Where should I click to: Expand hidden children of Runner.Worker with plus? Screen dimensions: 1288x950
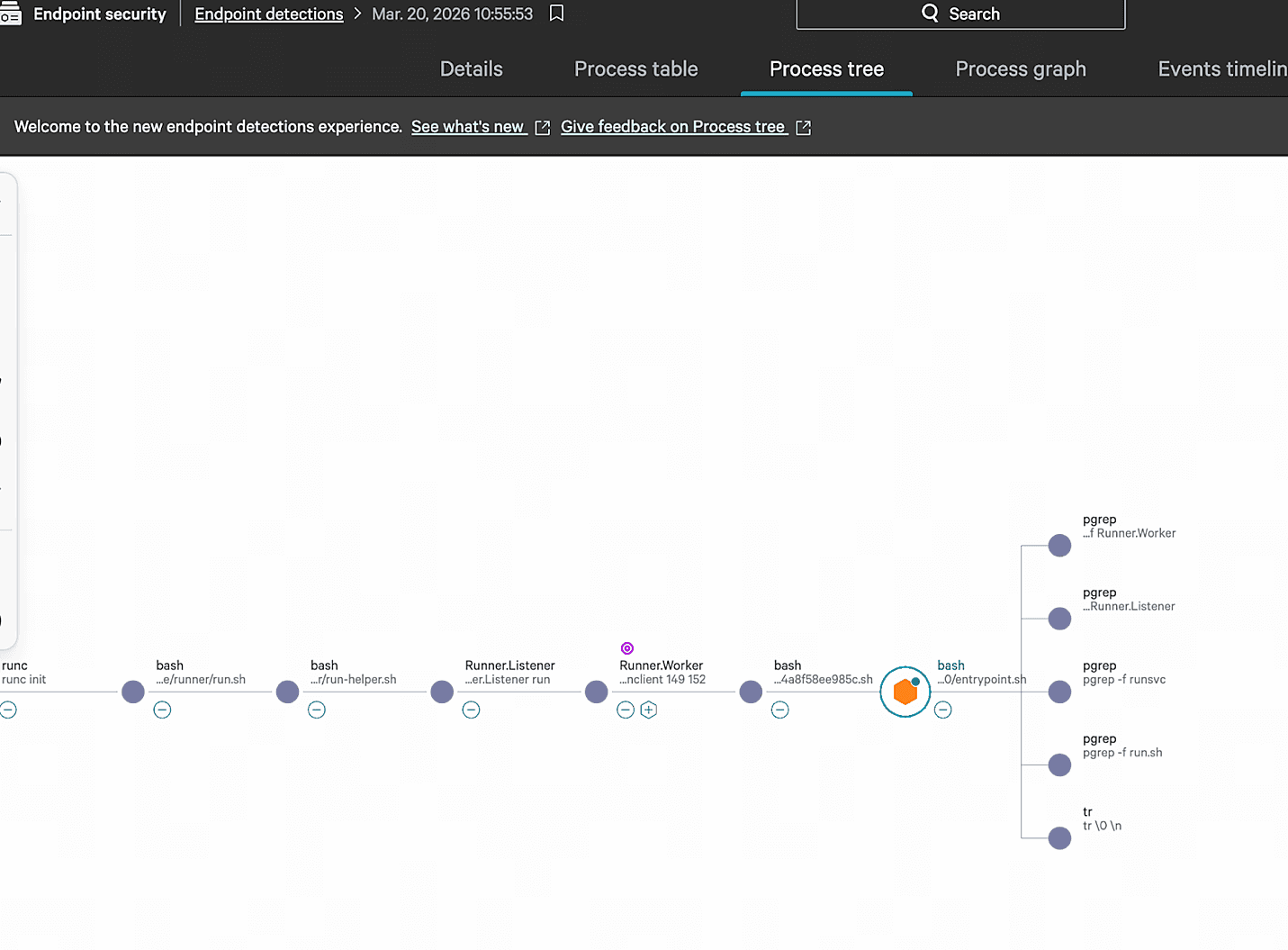649,710
